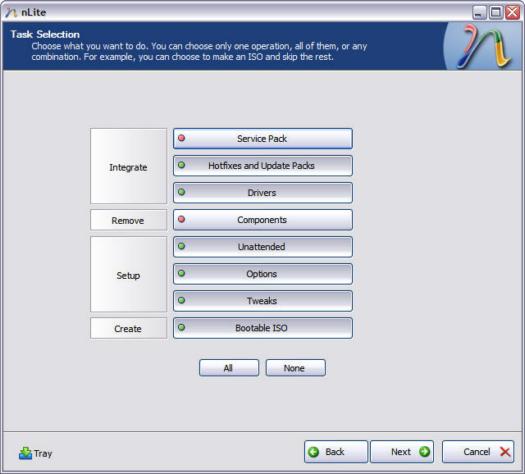Click the nLite title bar icon
Viewport: 525px width, 474px height.
click(11, 12)
